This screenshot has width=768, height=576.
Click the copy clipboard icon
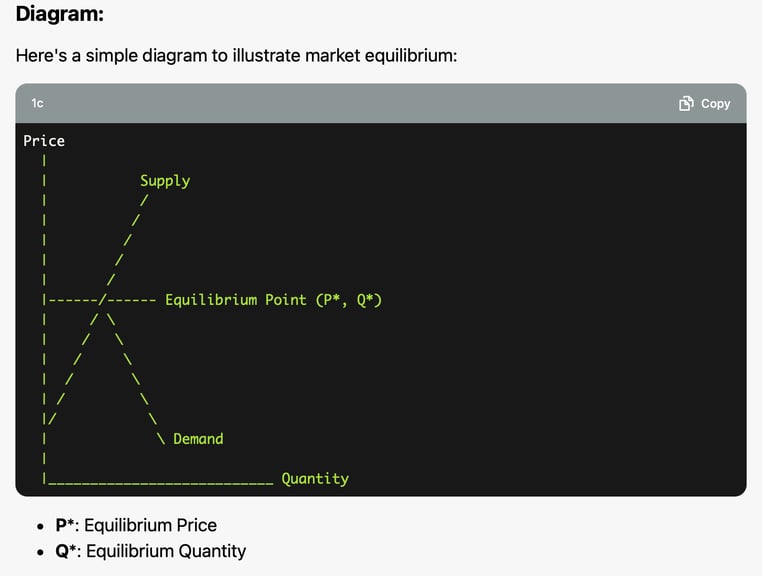(x=686, y=103)
